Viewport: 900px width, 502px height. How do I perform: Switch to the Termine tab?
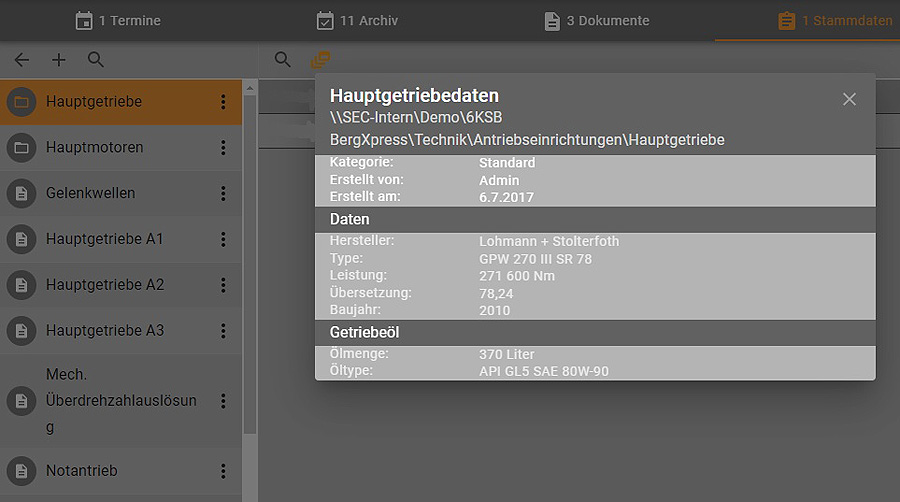(x=118, y=21)
